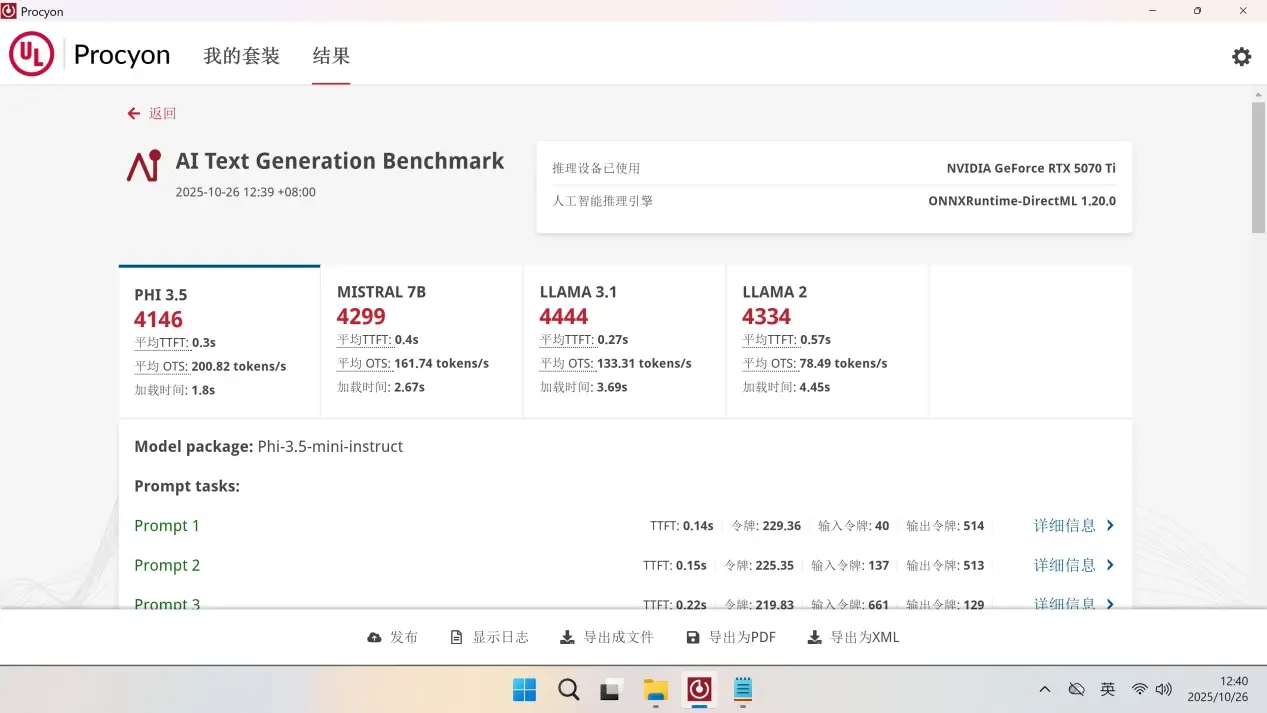1267x713 pixels.
Task: Click the back arrow icon
Action: pos(133,114)
